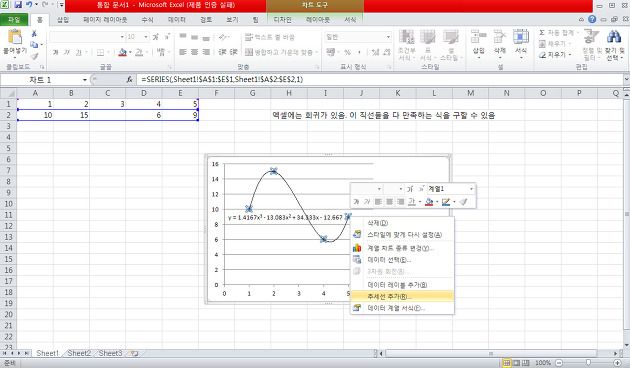This screenshot has height=368, width=630.
Task: Expand the formula bar
Action: (x=626, y=80)
